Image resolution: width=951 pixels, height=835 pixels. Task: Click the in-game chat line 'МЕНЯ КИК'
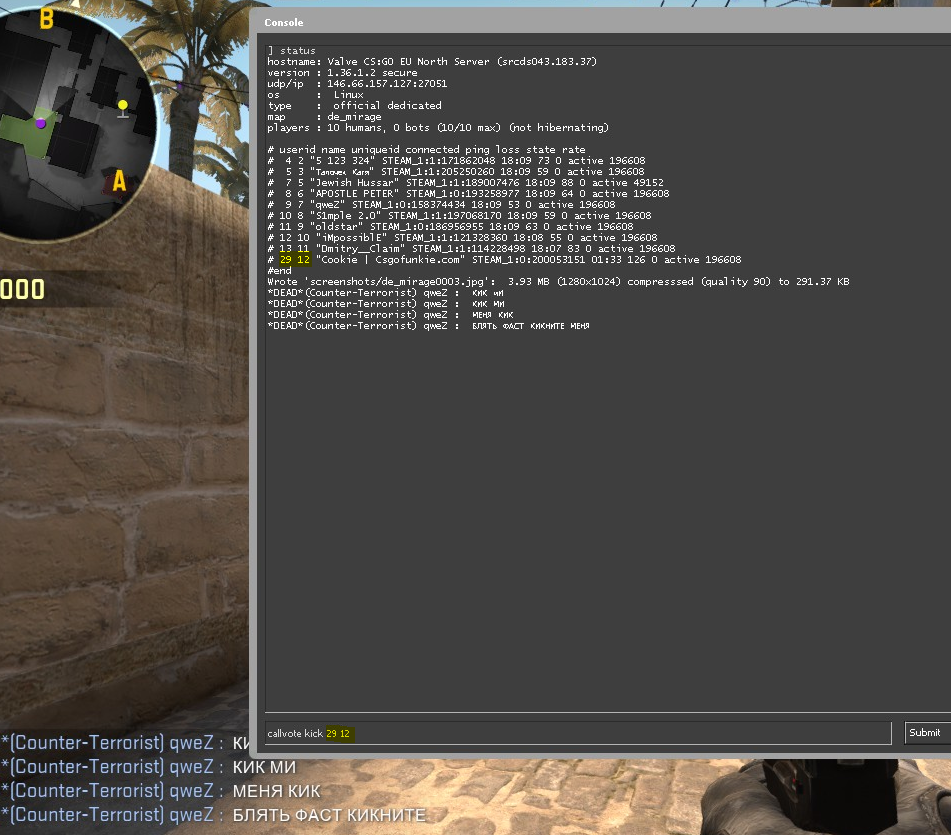[x=160, y=791]
